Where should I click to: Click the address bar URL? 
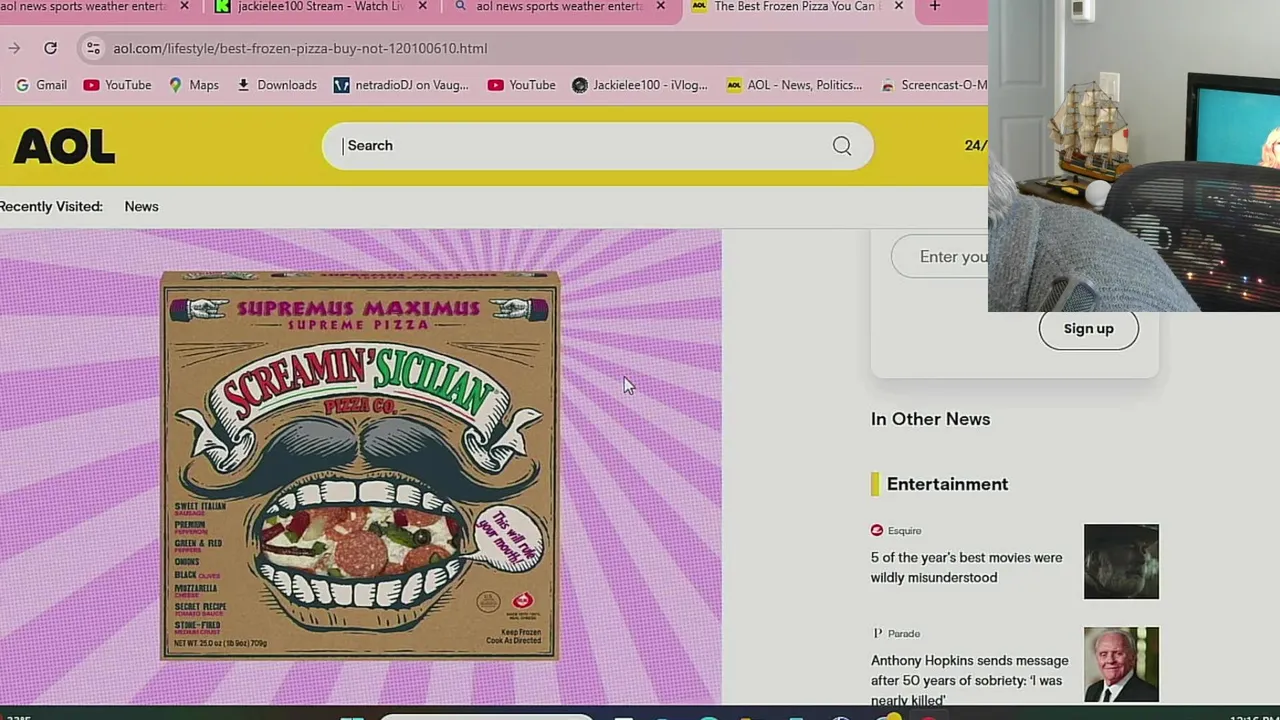click(300, 48)
